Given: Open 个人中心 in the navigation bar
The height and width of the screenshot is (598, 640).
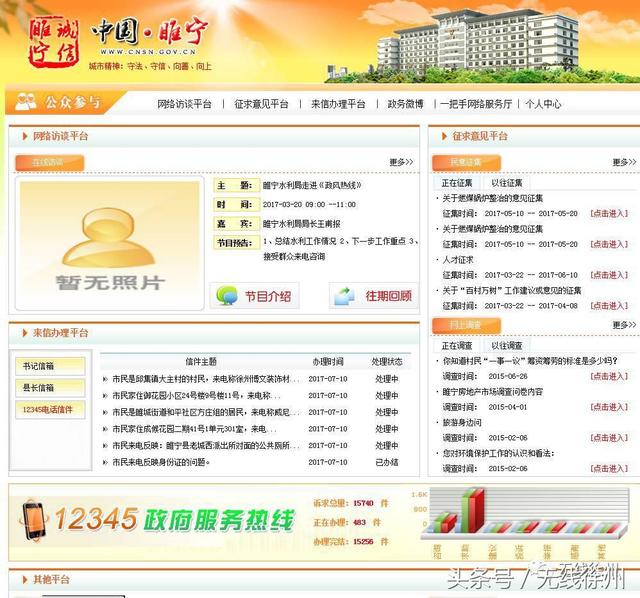Looking at the screenshot, I should pos(543,104).
